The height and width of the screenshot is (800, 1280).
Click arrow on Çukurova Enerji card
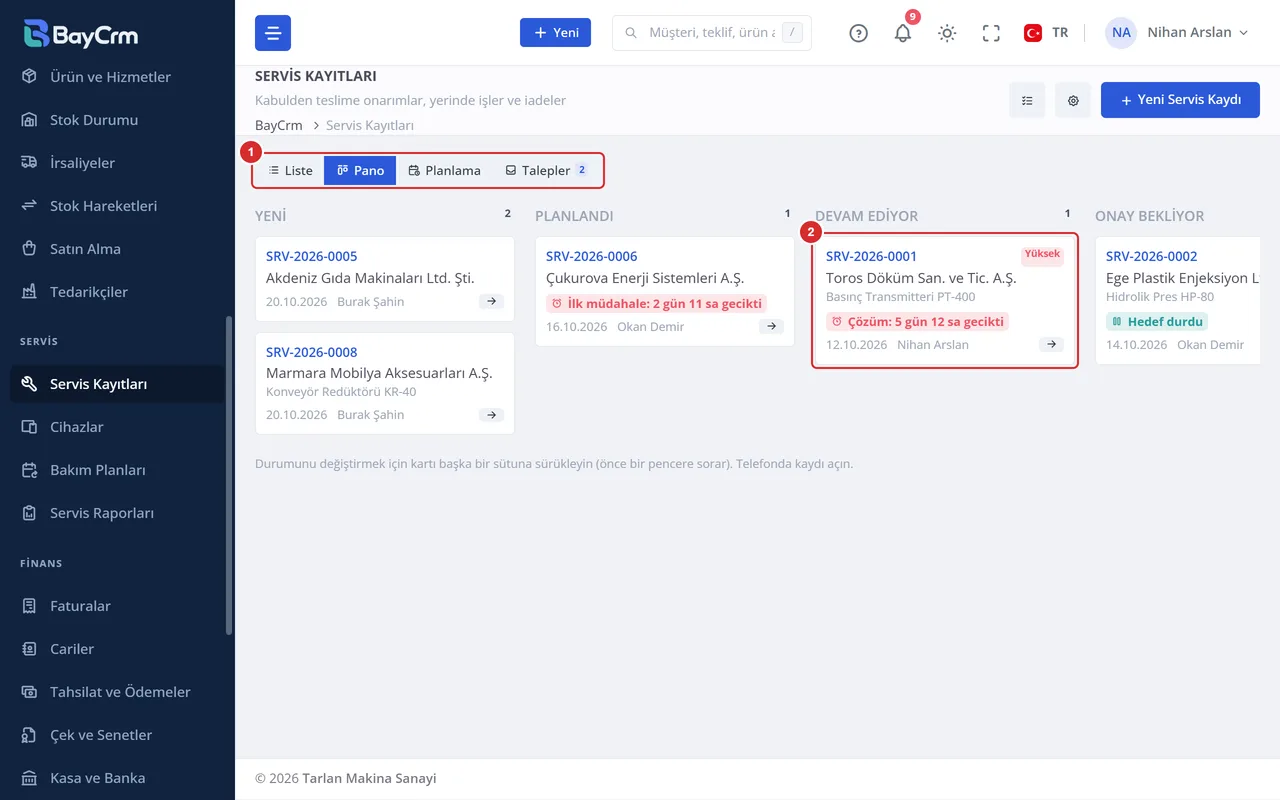771,326
